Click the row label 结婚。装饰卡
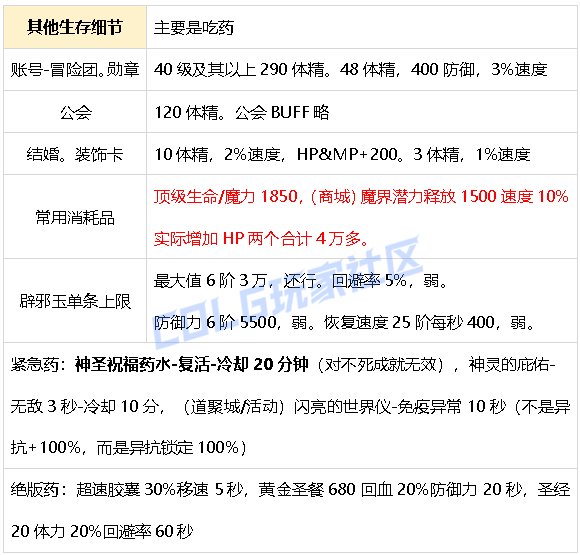The width and height of the screenshot is (580, 555). 75,154
